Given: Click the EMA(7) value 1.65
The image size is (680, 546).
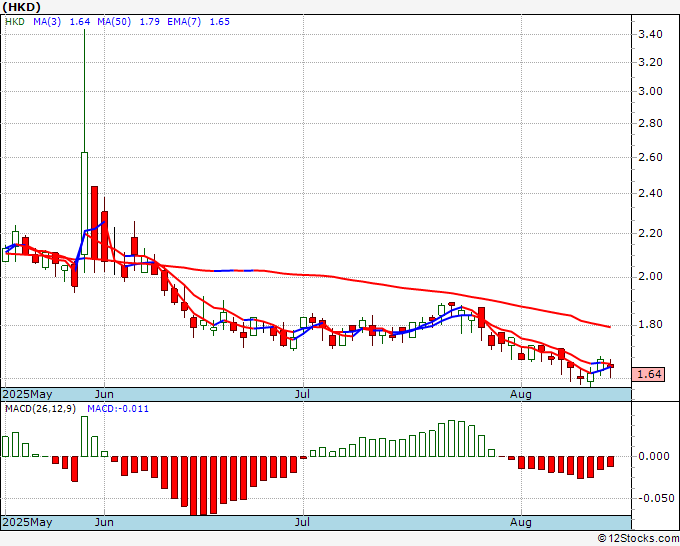Looking at the screenshot, I should [220, 22].
